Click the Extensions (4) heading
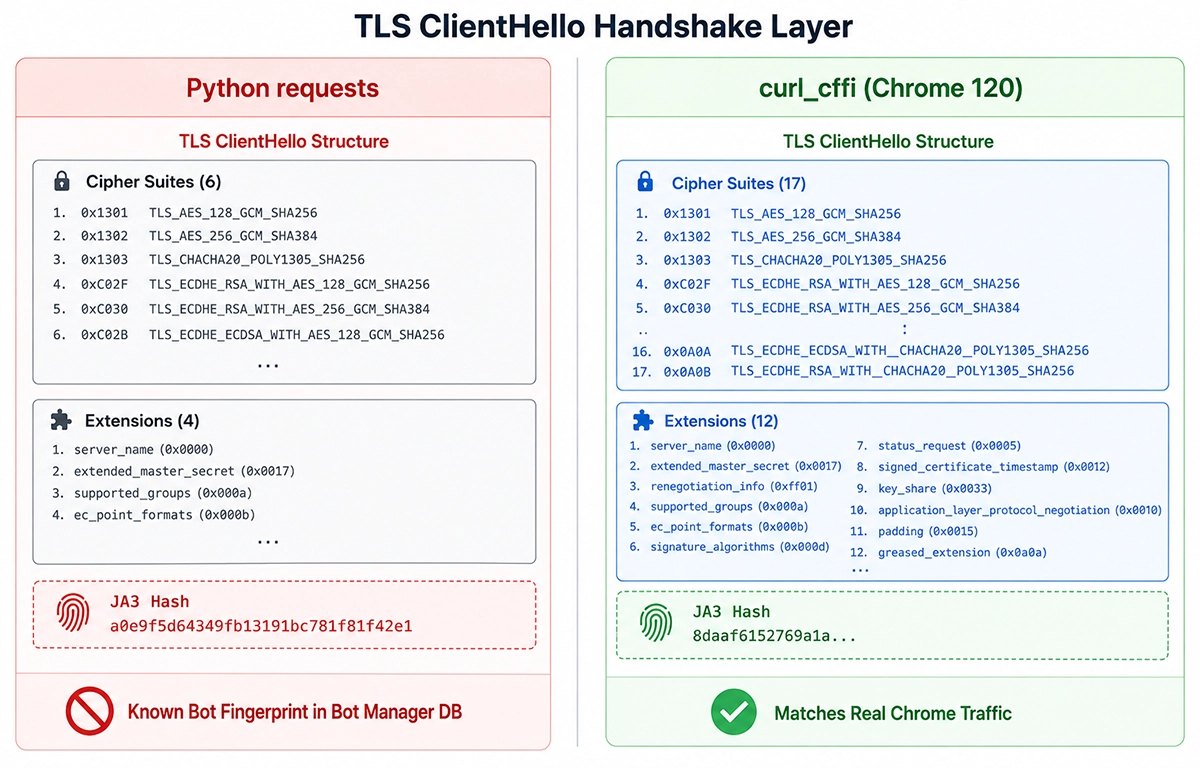Screen dimensions: 1200x768 142,421
